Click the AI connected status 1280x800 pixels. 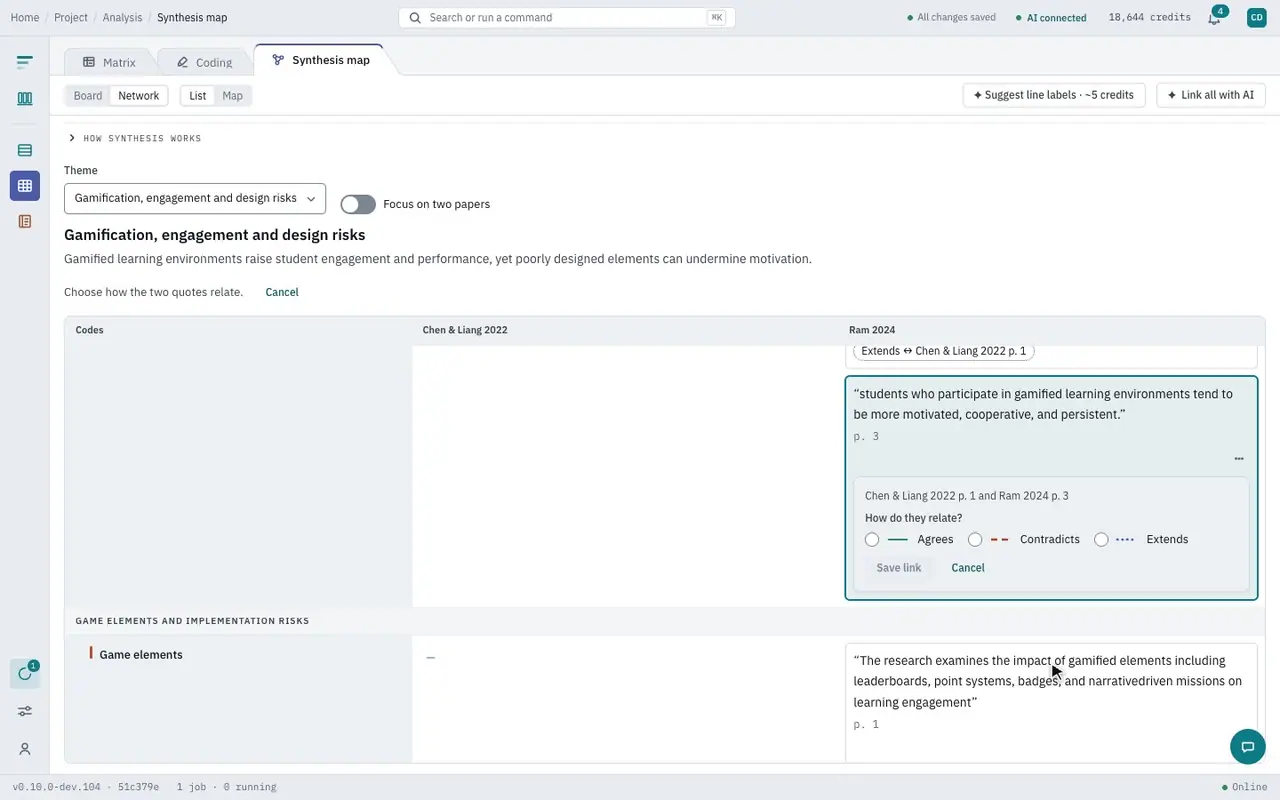pyautogui.click(x=1051, y=18)
